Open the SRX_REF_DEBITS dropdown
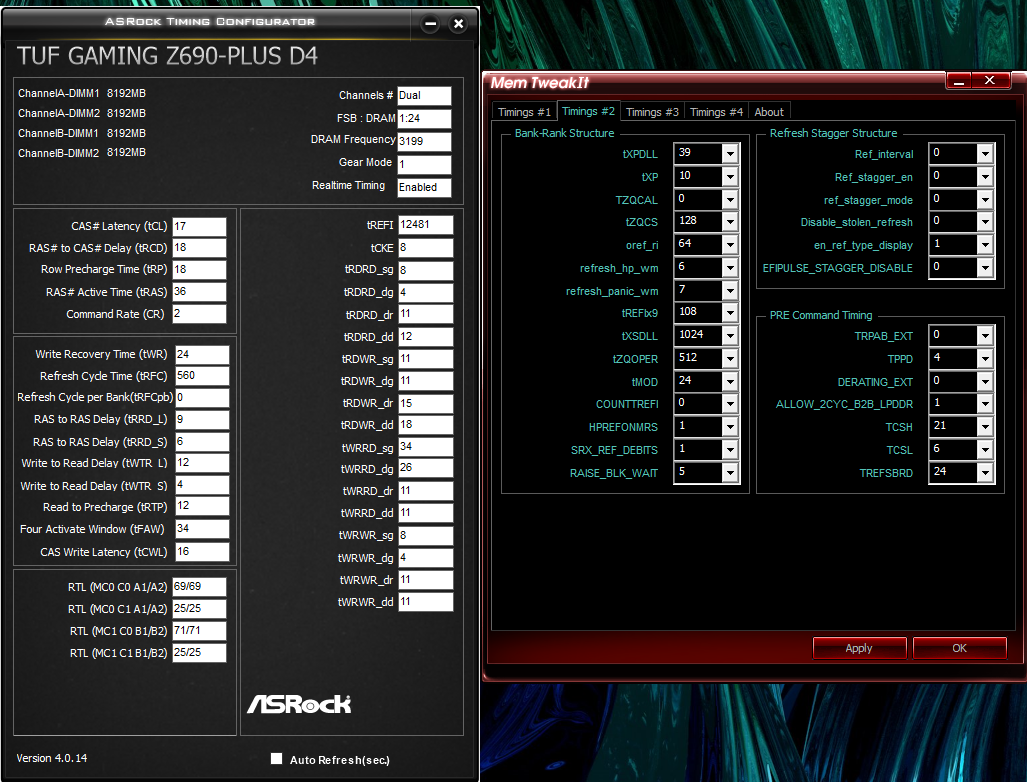 [730, 449]
